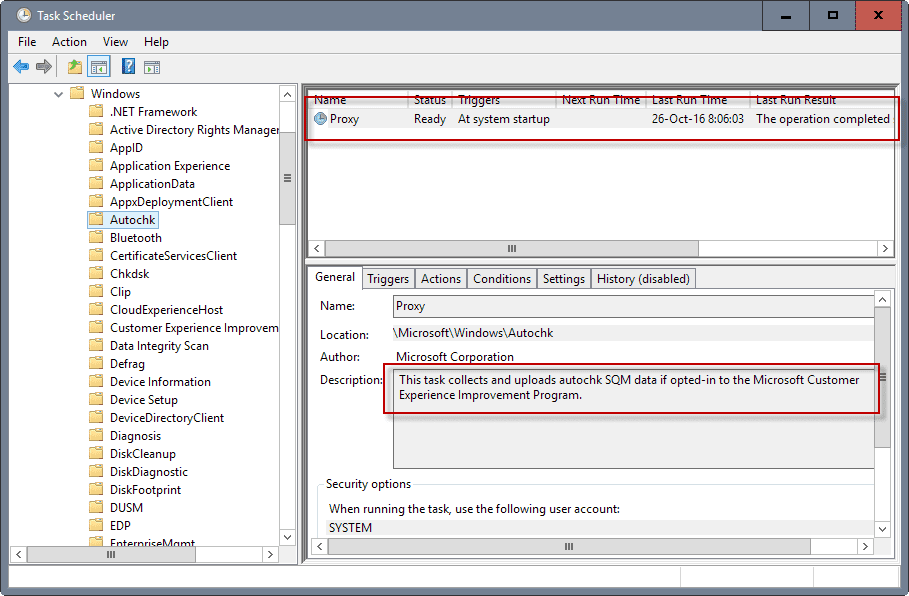The height and width of the screenshot is (596, 909).
Task: Switch to the Conditions tab
Action: tap(501, 279)
